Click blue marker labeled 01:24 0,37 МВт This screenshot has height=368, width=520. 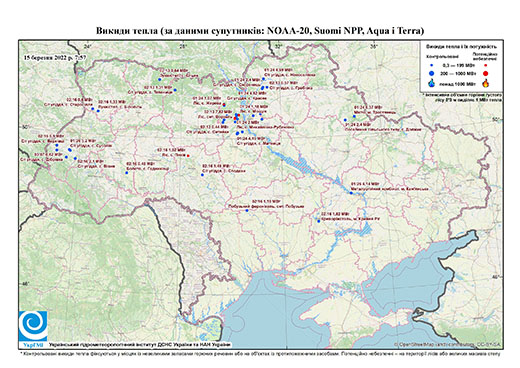pos(354,116)
